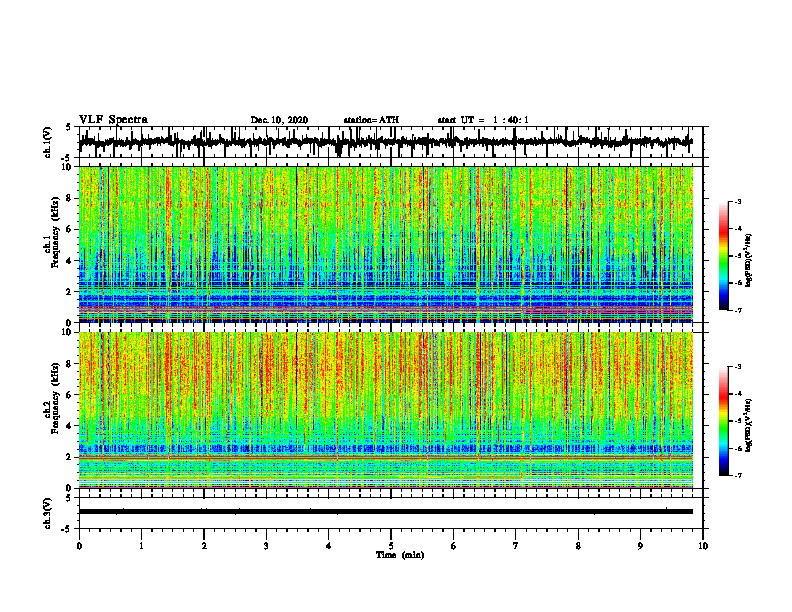Click the ch.2 spectrogram color bar
792x612 pixels.
point(723,421)
